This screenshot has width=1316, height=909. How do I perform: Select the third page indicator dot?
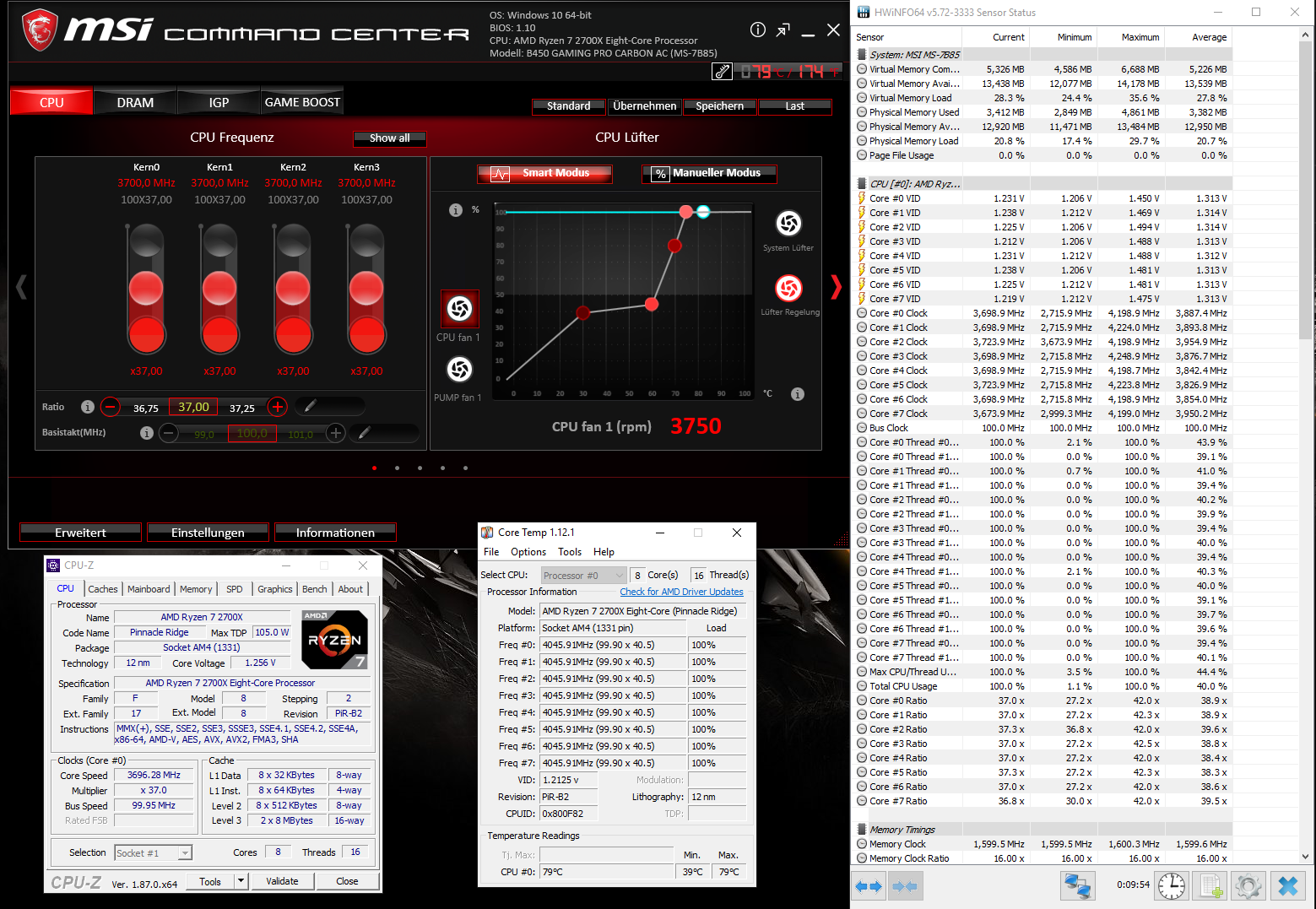420,468
